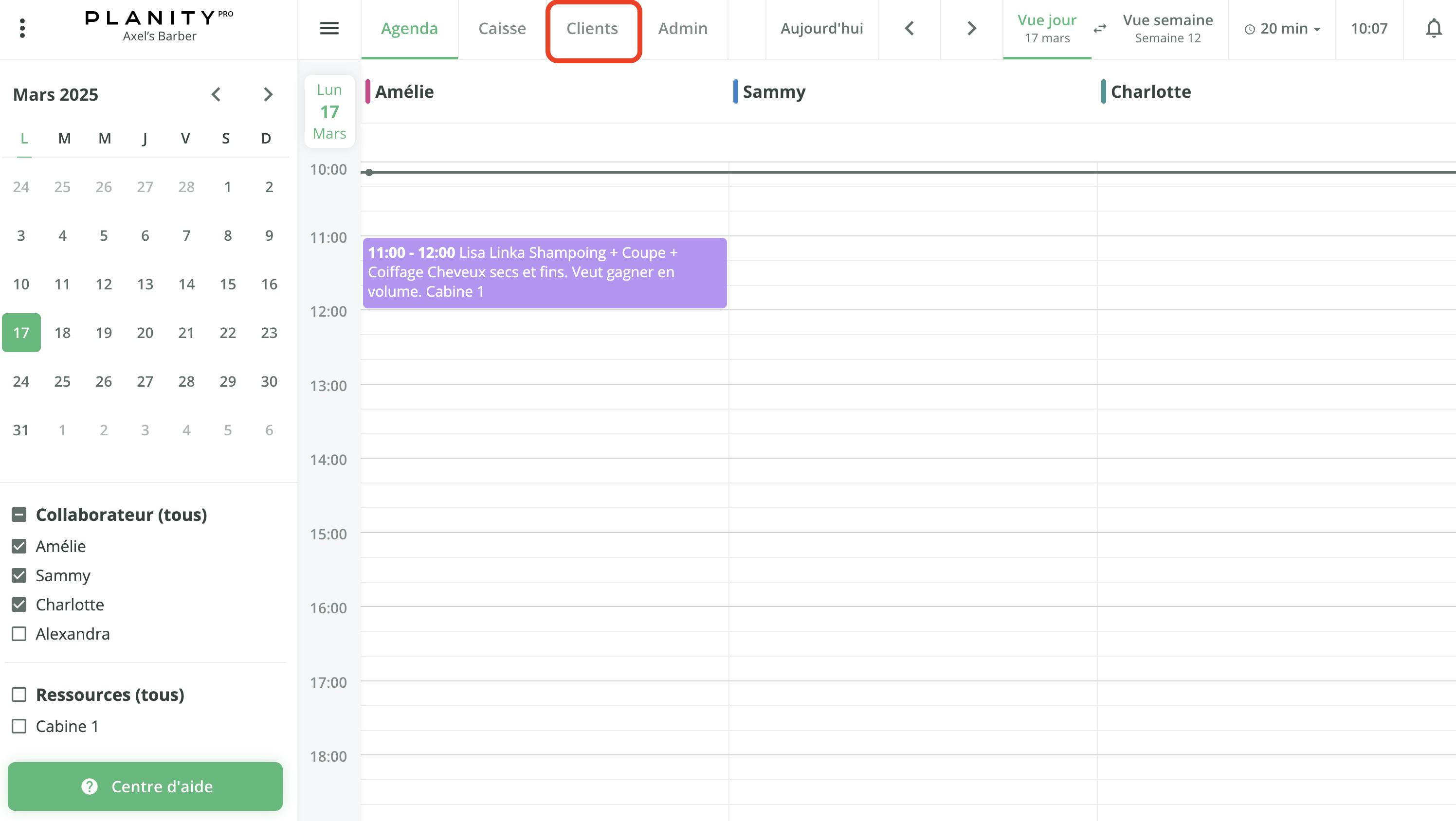Viewport: 1456px width, 821px height.
Task: Navigate to next month in mini calendar
Action: 268,94
